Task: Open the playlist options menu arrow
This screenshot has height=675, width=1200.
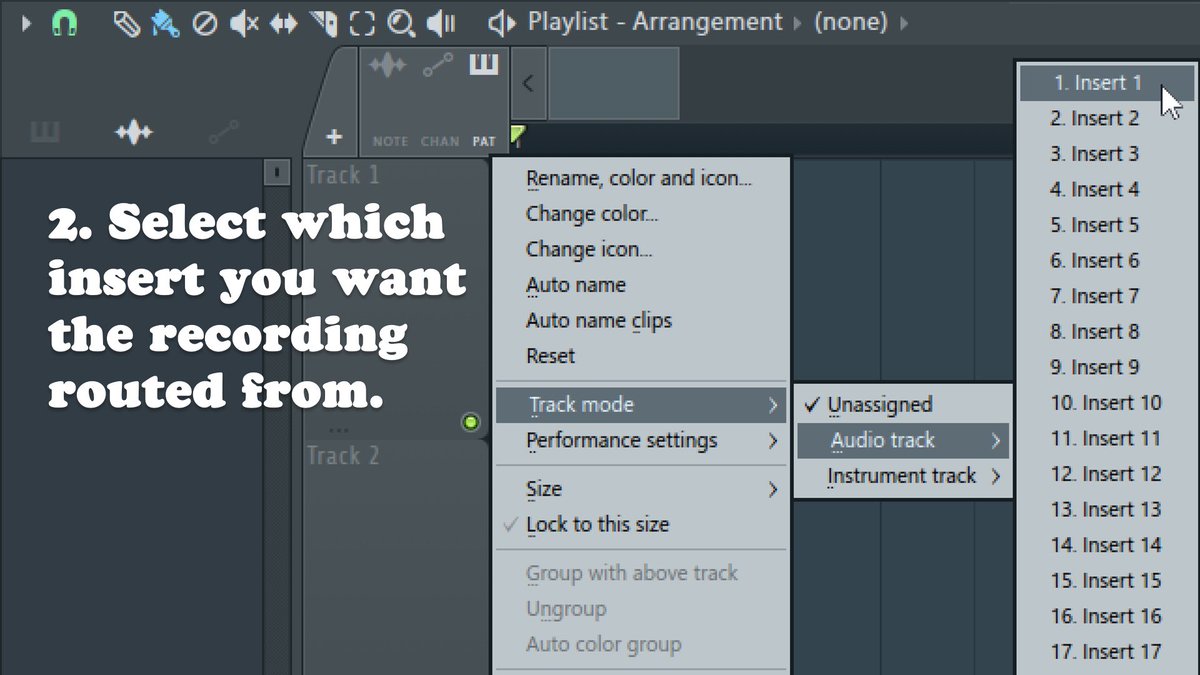Action: pyautogui.click(x=27, y=22)
